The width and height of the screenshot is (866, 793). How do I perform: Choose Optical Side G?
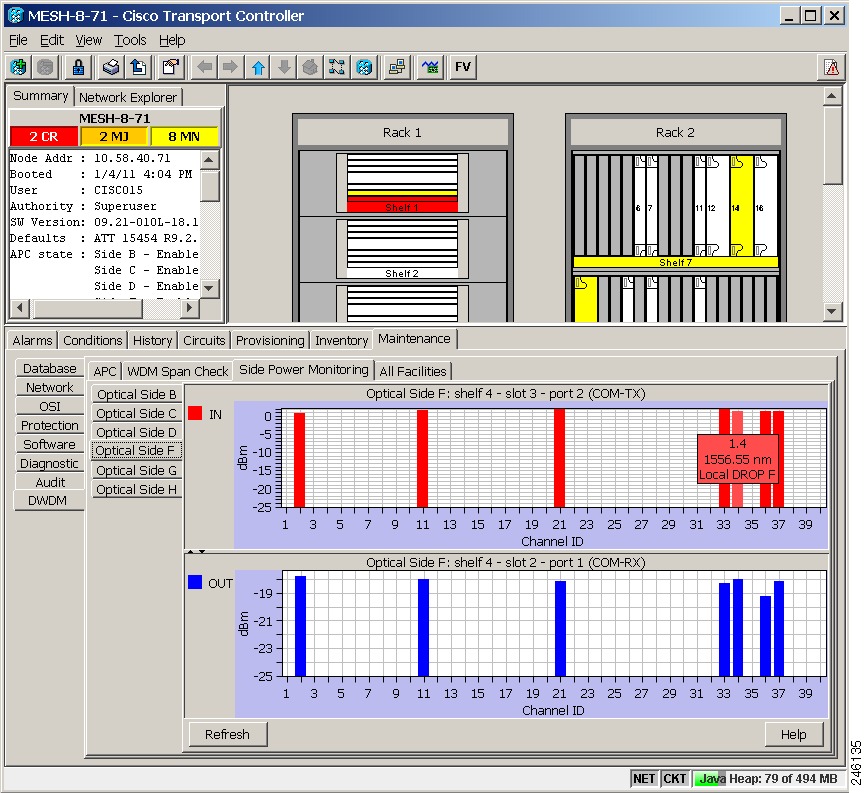point(136,470)
